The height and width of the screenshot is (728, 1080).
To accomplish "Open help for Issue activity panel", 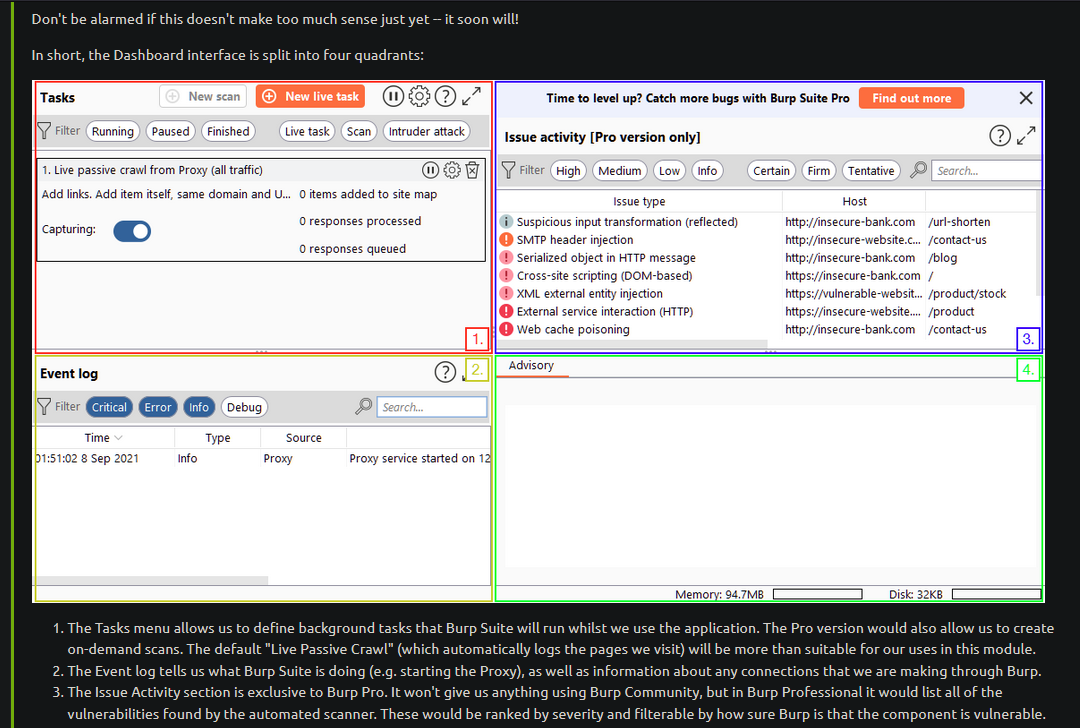I will point(1000,136).
